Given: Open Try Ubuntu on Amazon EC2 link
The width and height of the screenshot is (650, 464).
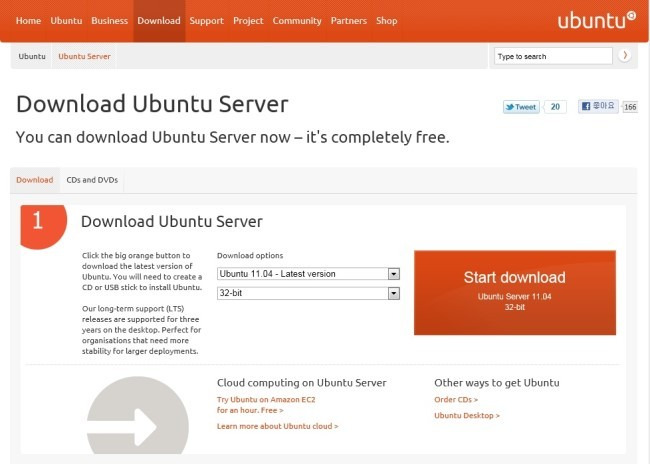Looking at the screenshot, I should click(266, 405).
